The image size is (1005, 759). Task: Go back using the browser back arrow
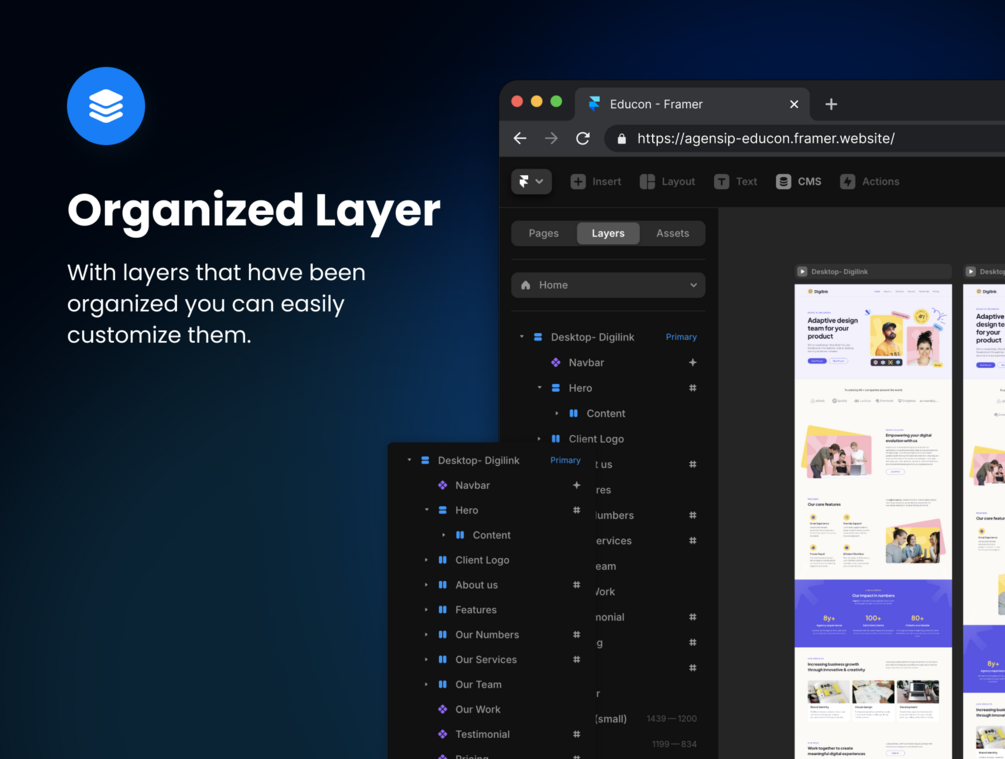pyautogui.click(x=520, y=138)
